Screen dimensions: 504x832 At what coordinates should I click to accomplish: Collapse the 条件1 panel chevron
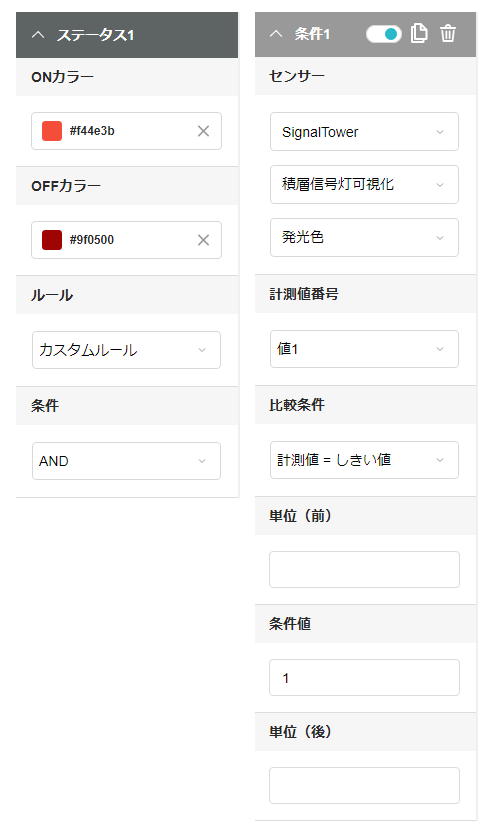click(x=276, y=34)
